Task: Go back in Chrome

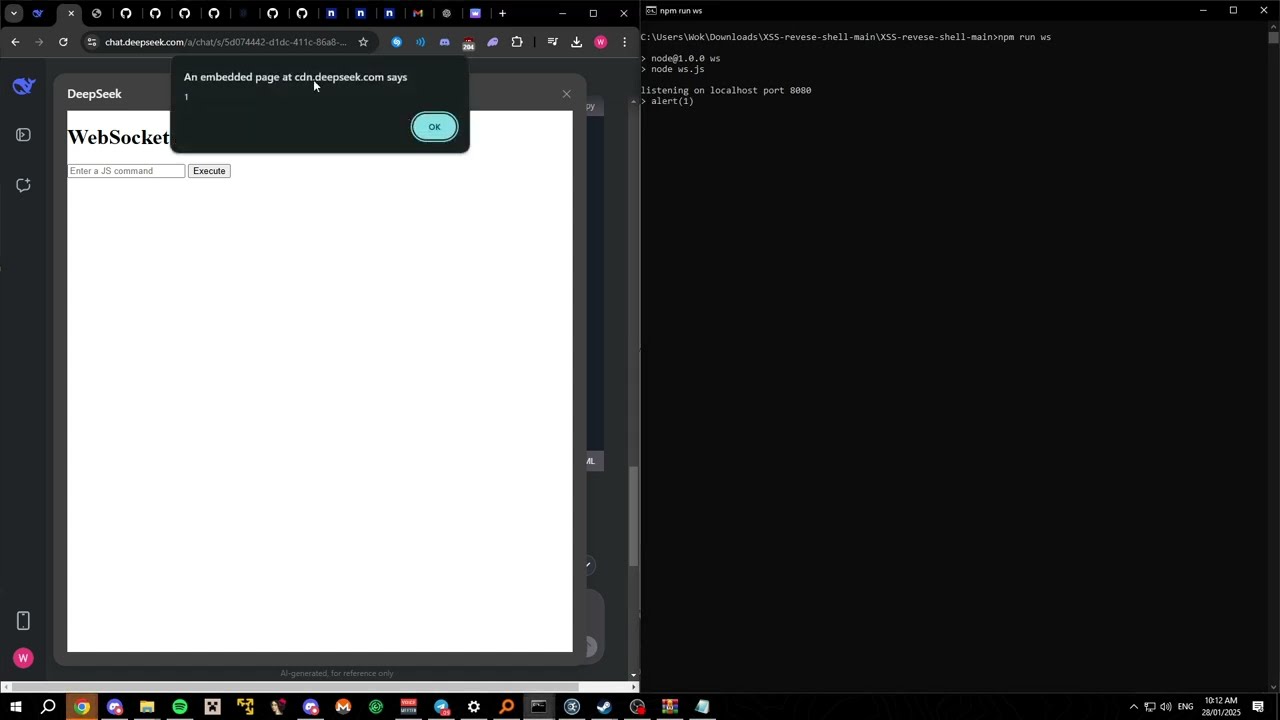Action: (15, 42)
